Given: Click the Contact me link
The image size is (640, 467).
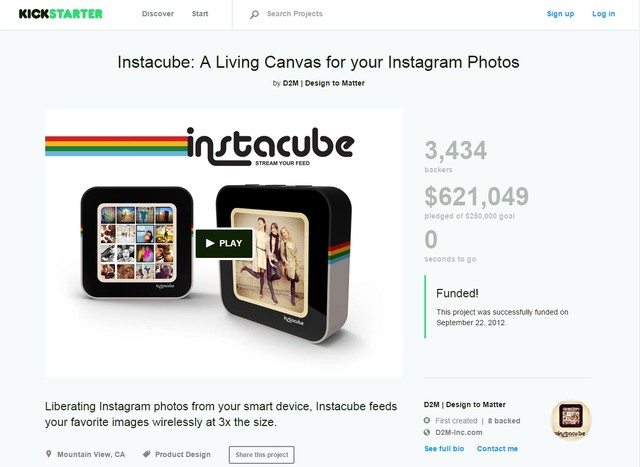Looking at the screenshot, I should click(x=497, y=449).
